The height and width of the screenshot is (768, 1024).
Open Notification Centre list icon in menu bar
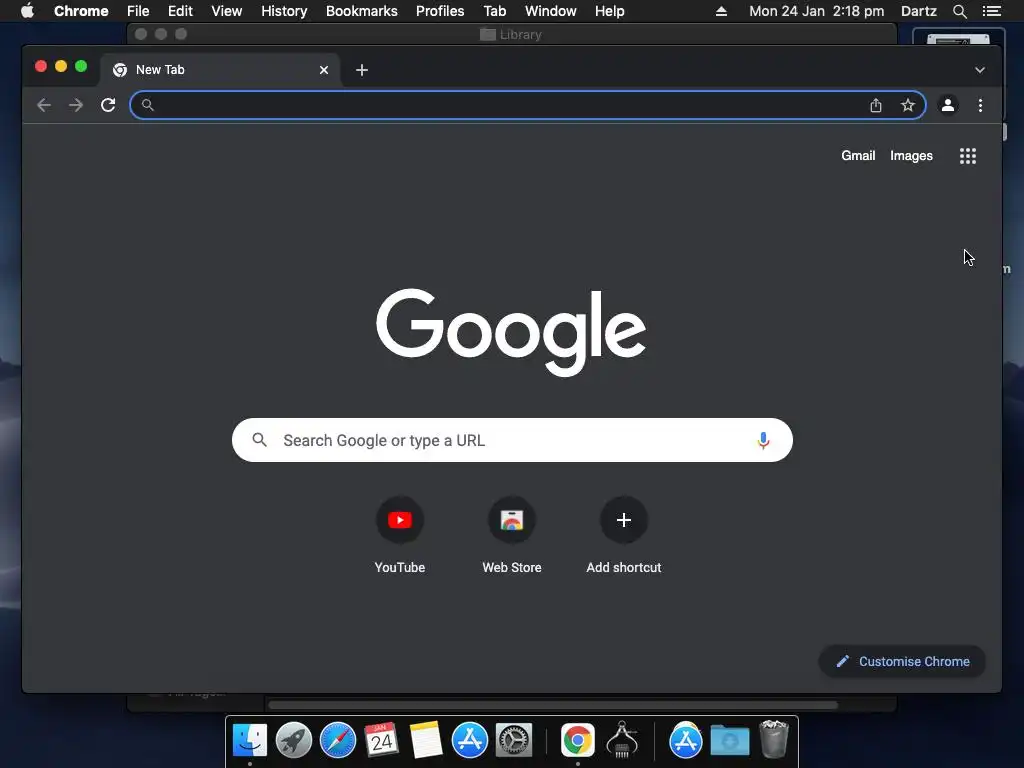pos(991,11)
